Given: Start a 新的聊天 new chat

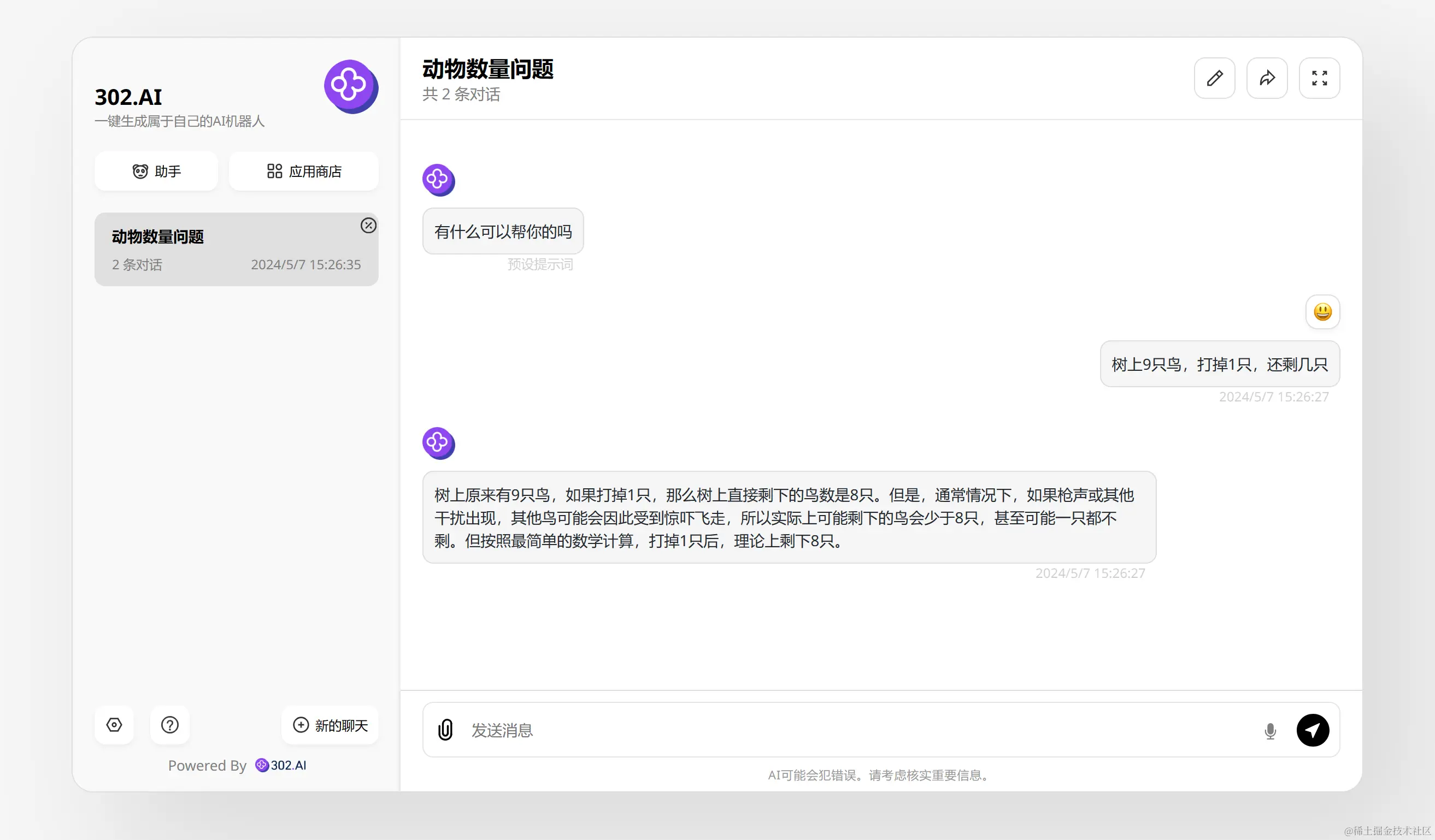Looking at the screenshot, I should (x=330, y=725).
